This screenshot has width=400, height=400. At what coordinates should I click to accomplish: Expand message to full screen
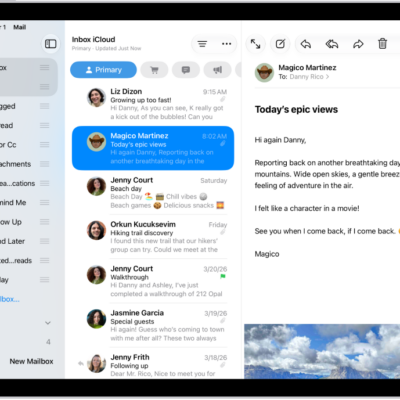pos(256,44)
